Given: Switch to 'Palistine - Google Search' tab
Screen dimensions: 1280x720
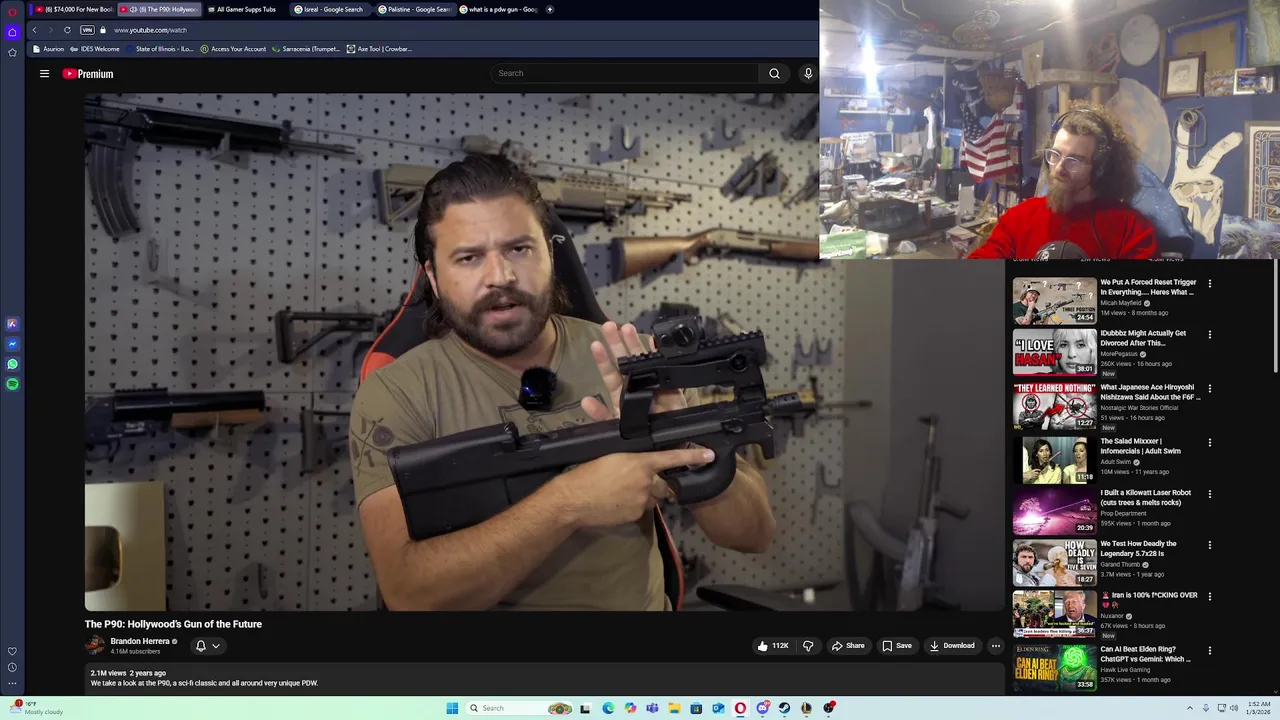Looking at the screenshot, I should tap(416, 9).
